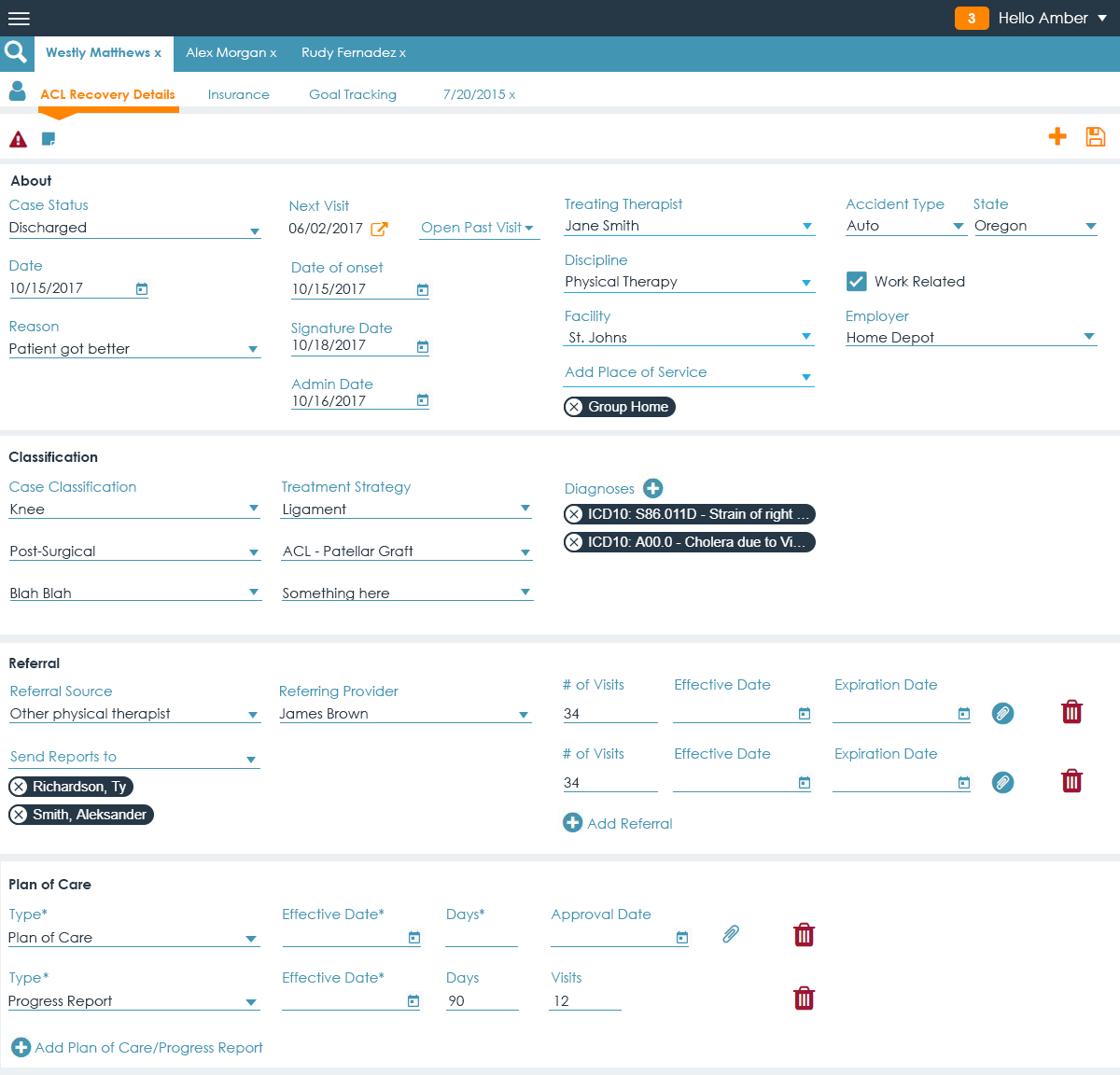Click the orange plus add icon
The height and width of the screenshot is (1075, 1120).
[x=1057, y=137]
